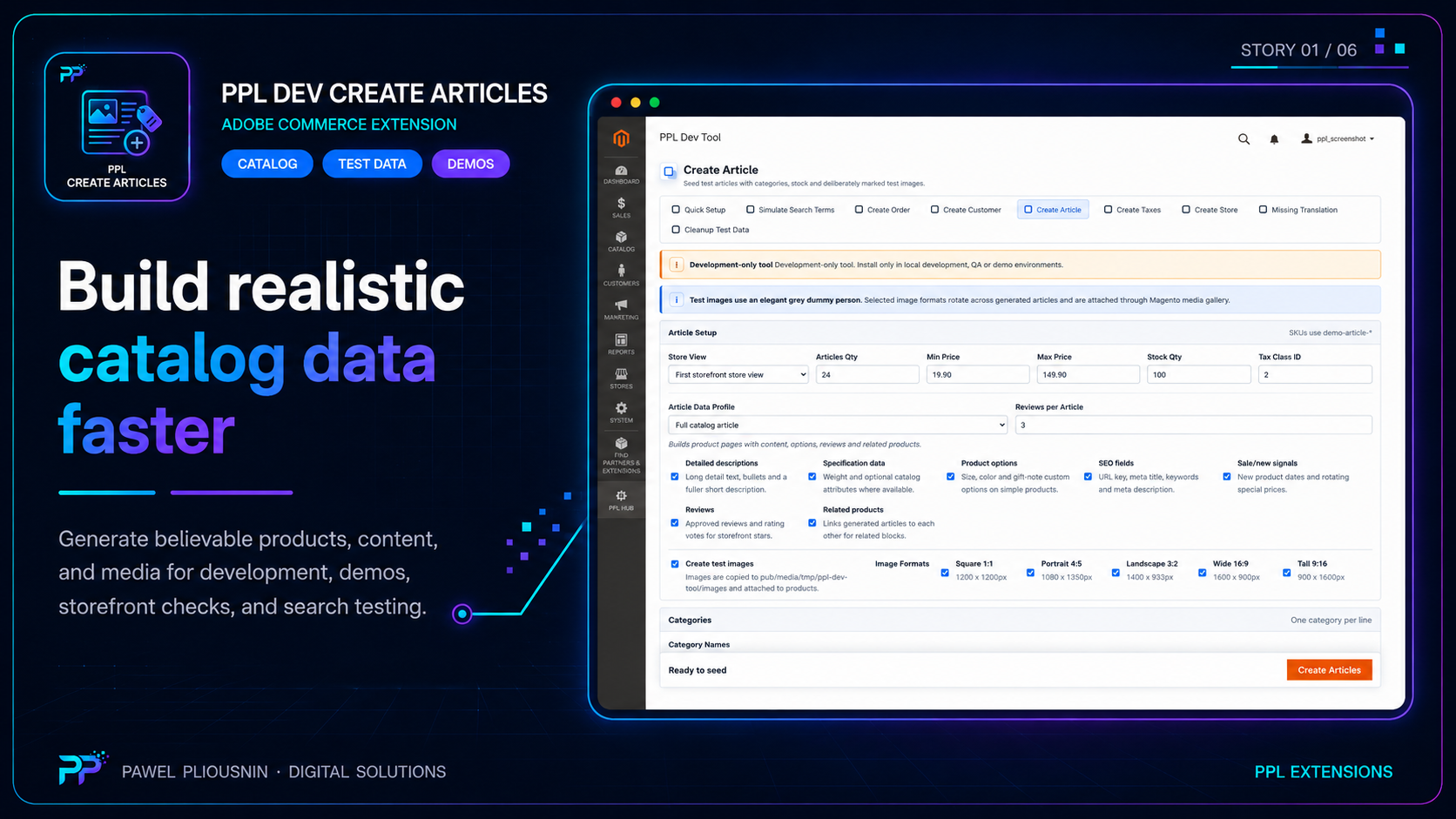Click the Tax Class ID field
1456x819 pixels.
(x=1315, y=375)
